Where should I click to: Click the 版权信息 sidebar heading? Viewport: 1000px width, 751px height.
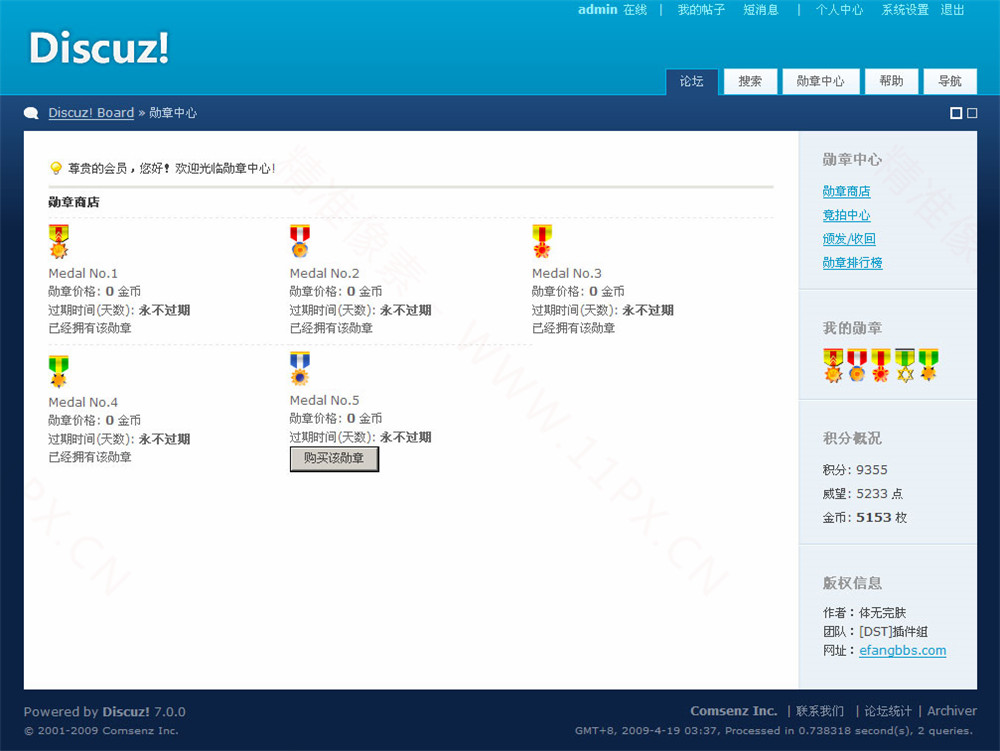point(852,583)
